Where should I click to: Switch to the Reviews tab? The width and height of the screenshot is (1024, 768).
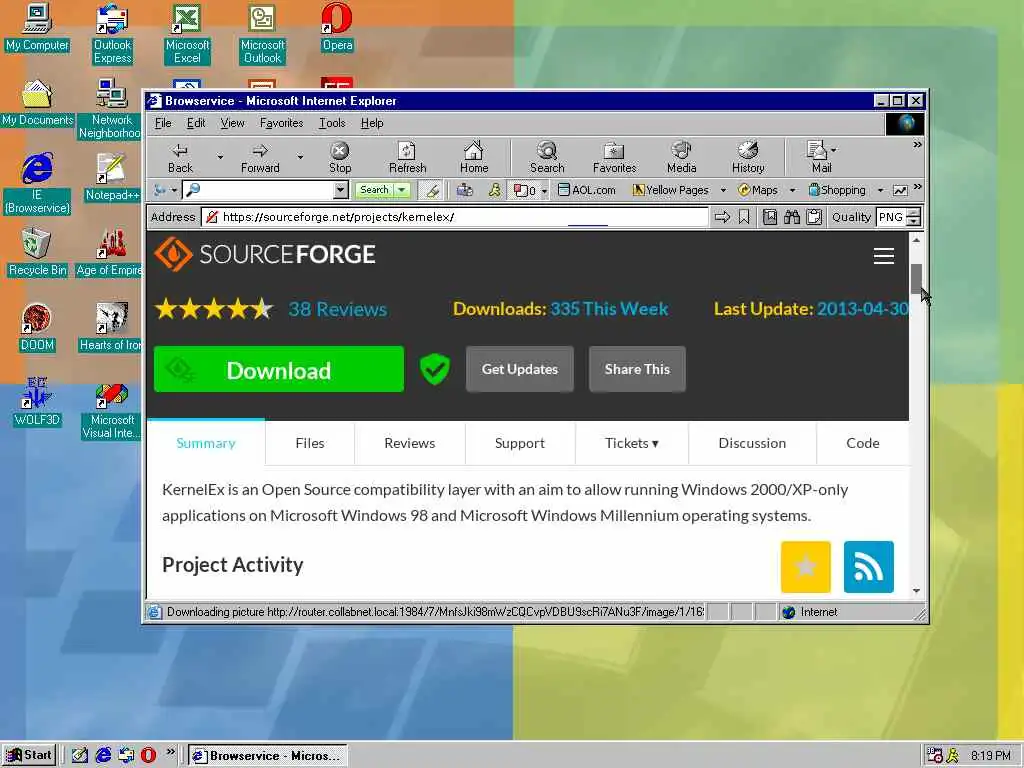coord(409,443)
